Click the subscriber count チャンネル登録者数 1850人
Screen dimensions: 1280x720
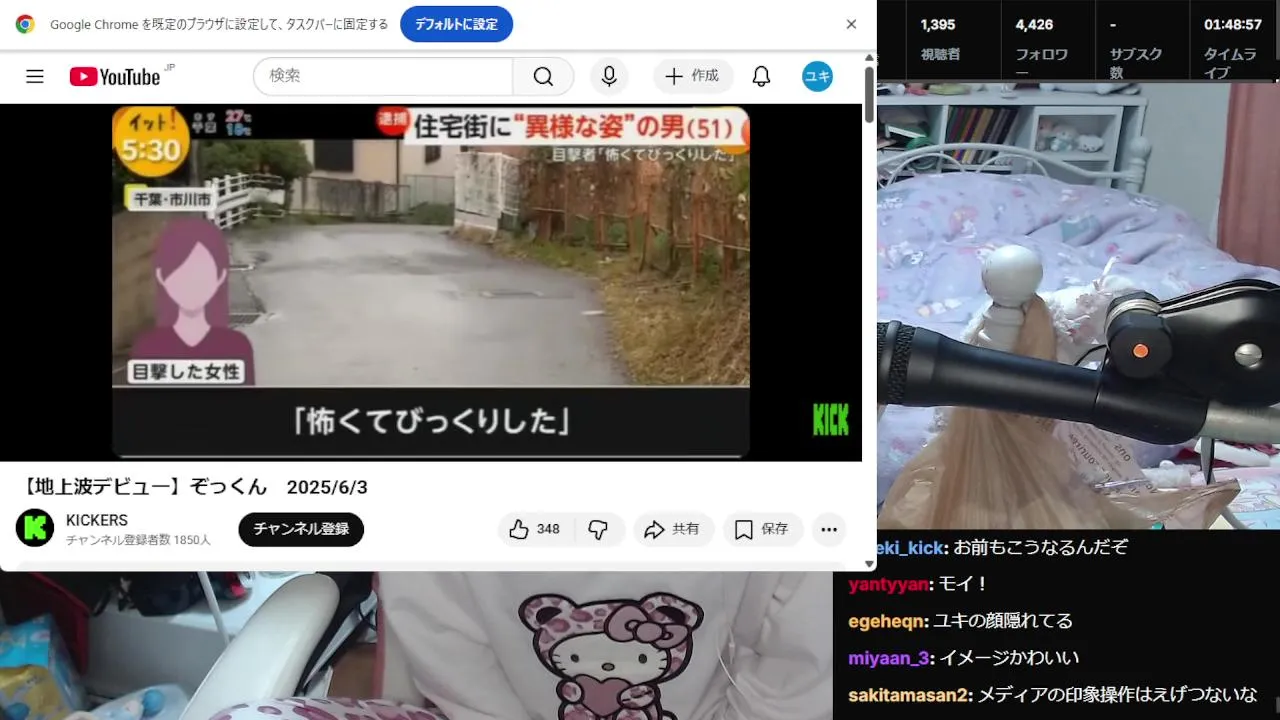coord(138,540)
